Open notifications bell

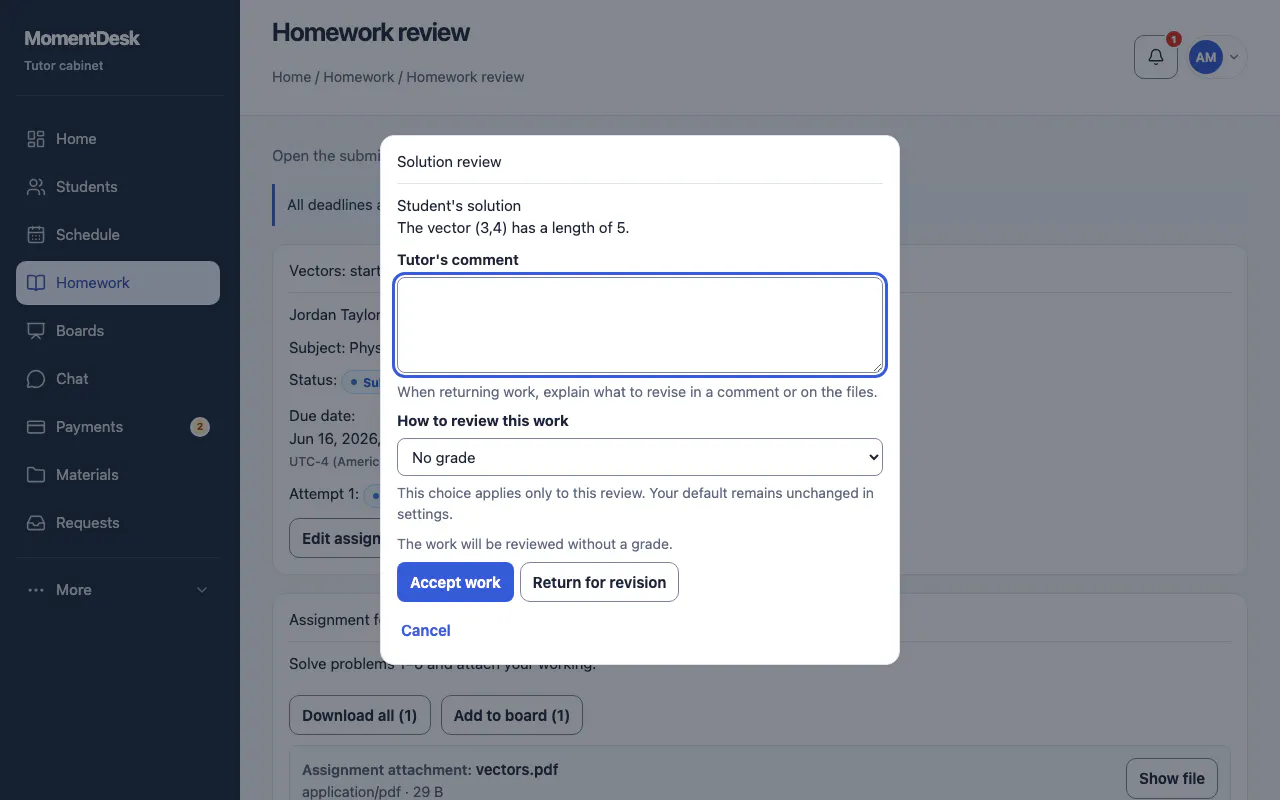click(x=1156, y=57)
